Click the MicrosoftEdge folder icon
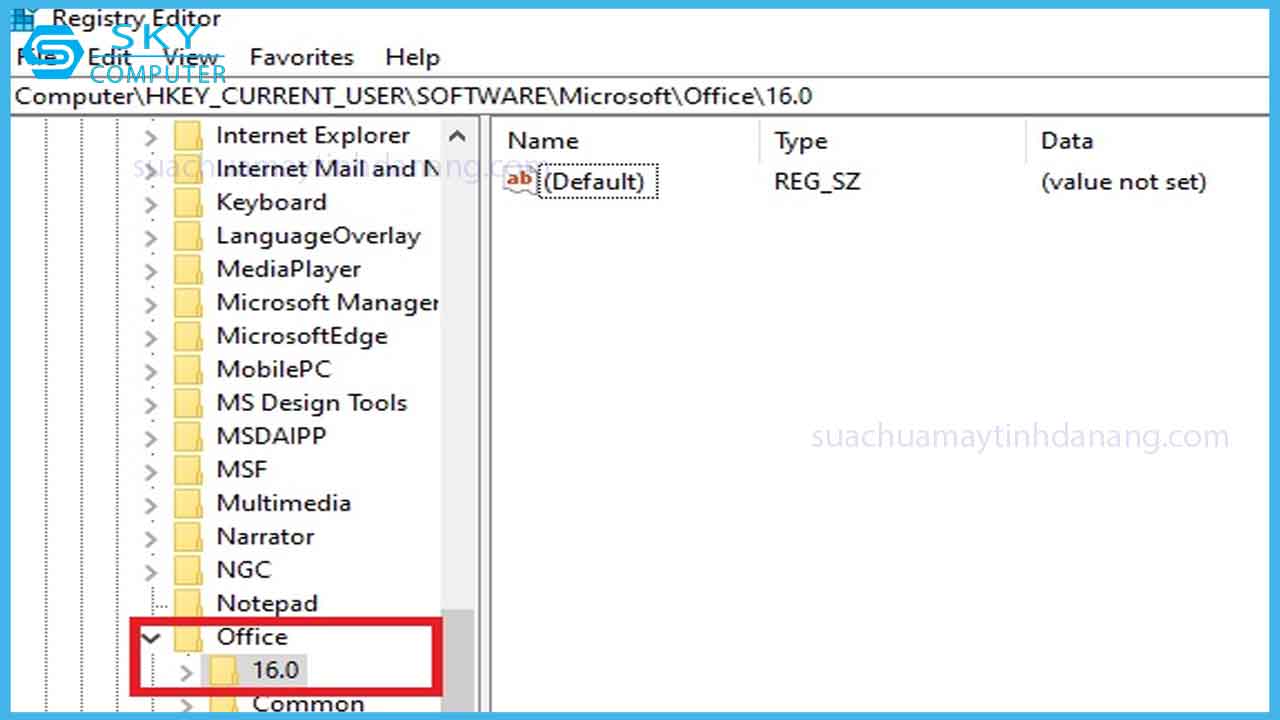The height and width of the screenshot is (720, 1280). tap(188, 337)
